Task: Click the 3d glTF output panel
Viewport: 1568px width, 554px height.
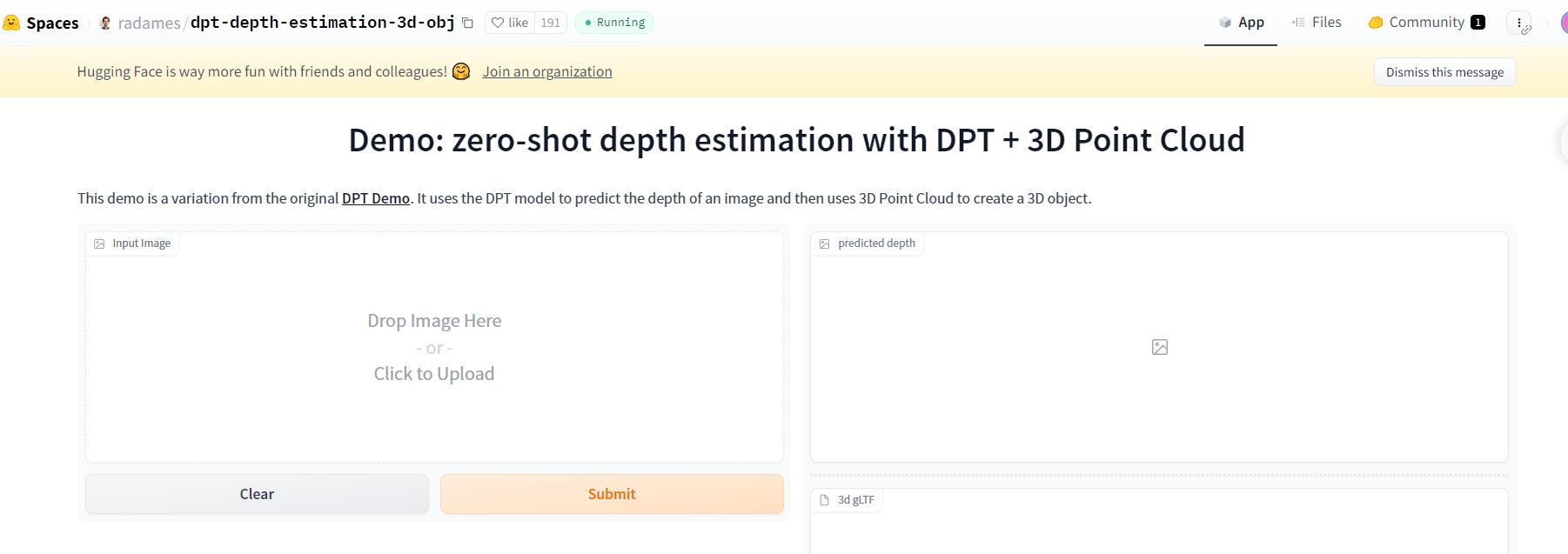Action: (x=1159, y=522)
